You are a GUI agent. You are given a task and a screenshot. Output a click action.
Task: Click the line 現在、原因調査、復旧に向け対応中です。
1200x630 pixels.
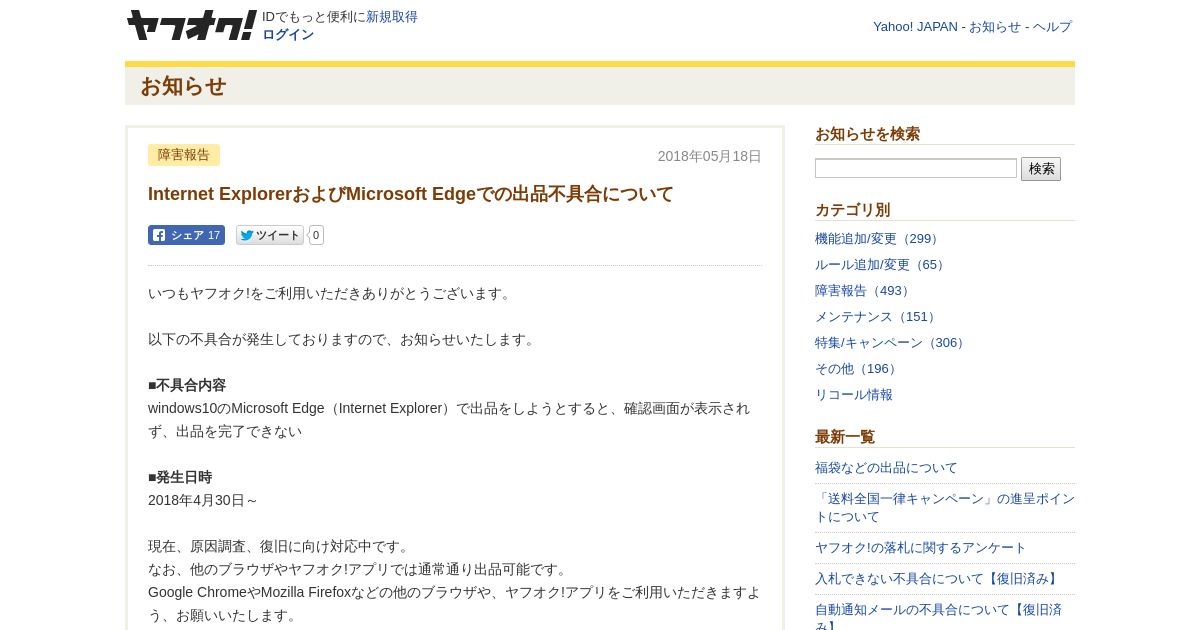[281, 546]
